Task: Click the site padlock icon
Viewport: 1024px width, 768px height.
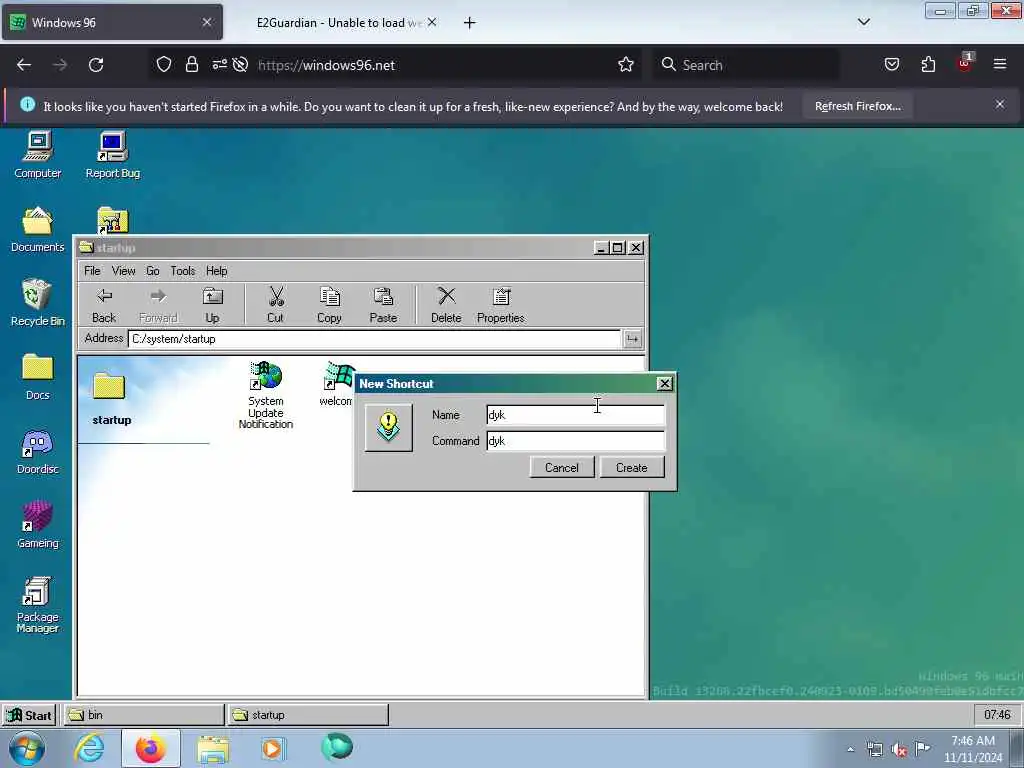Action: pos(191,65)
